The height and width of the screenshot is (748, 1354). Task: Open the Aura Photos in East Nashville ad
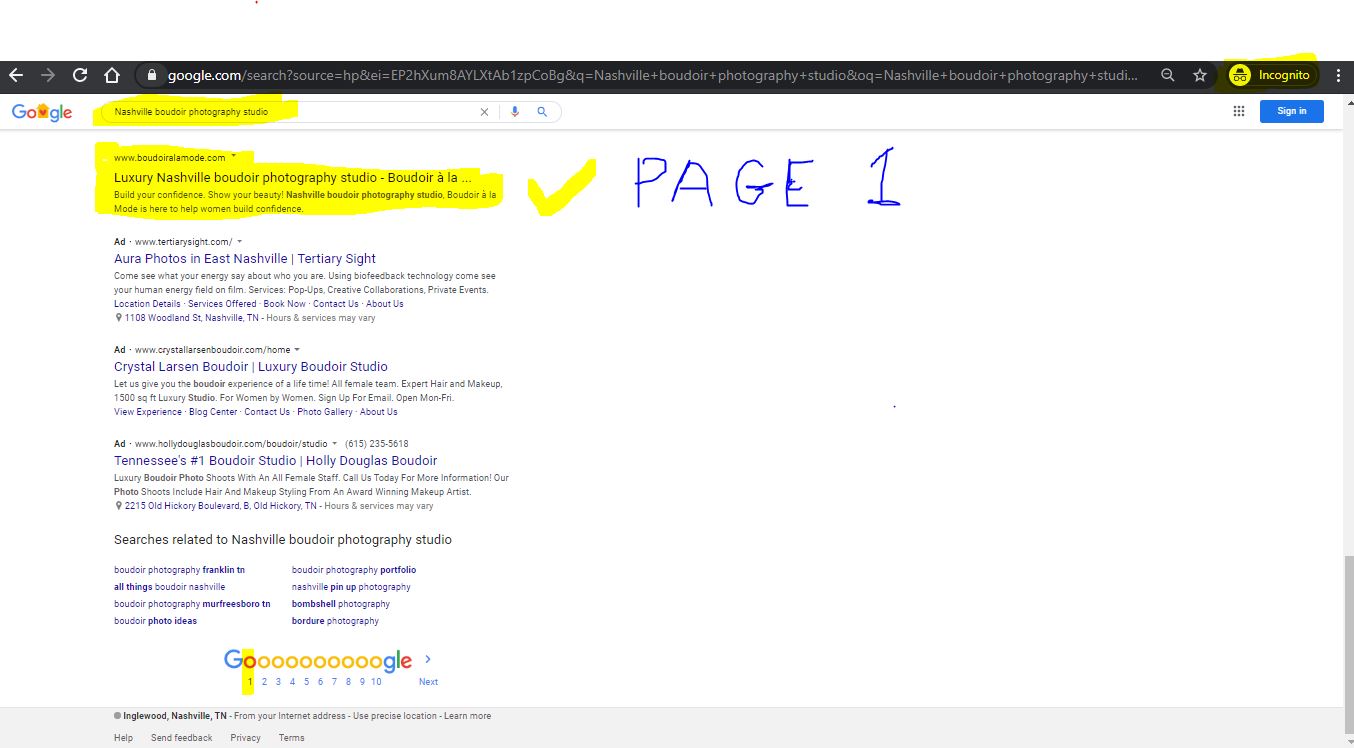[x=245, y=258]
